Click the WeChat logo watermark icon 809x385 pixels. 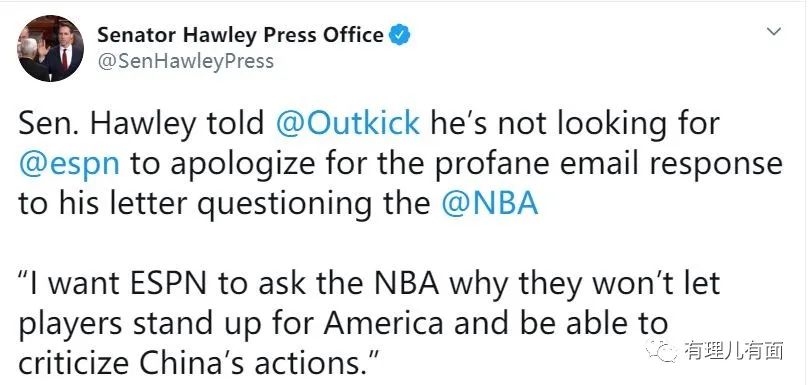coord(660,351)
